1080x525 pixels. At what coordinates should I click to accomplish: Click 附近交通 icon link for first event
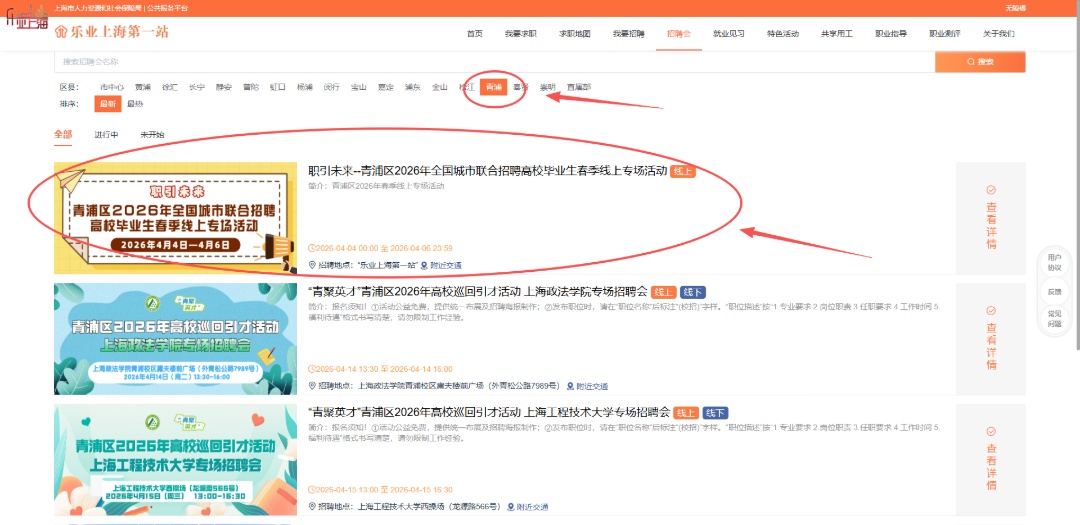tap(441, 265)
